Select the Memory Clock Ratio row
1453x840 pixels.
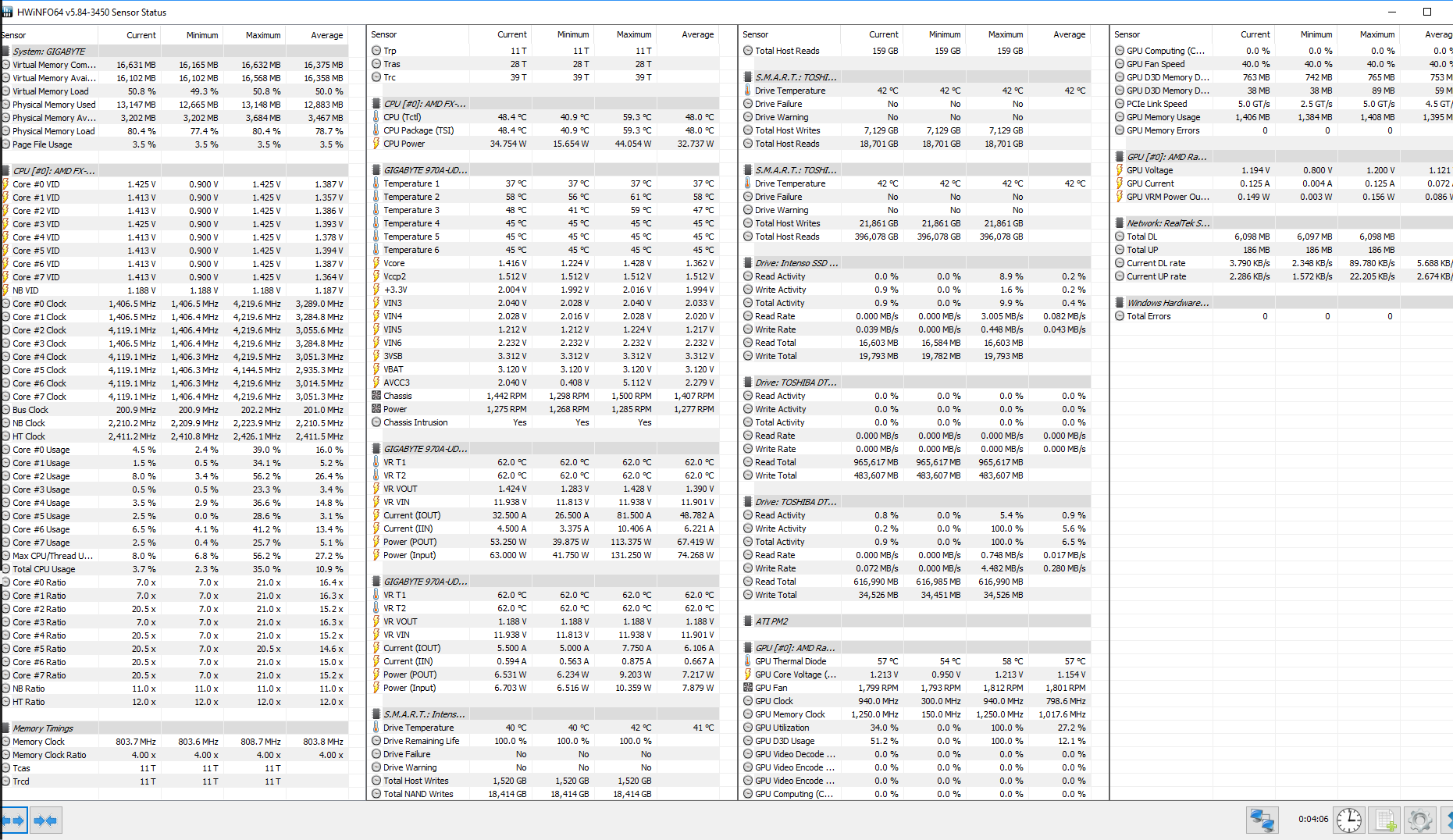click(x=173, y=755)
